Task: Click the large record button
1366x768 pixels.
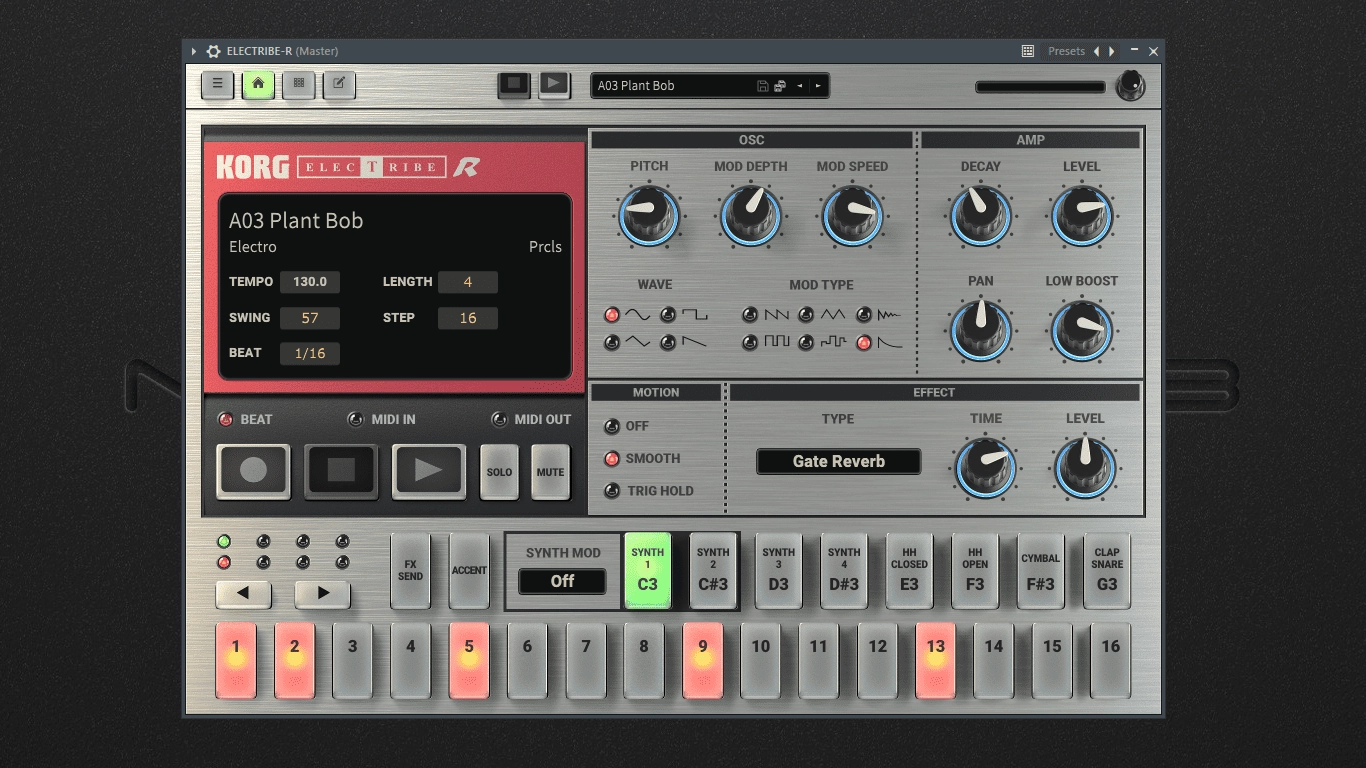Action: [253, 471]
